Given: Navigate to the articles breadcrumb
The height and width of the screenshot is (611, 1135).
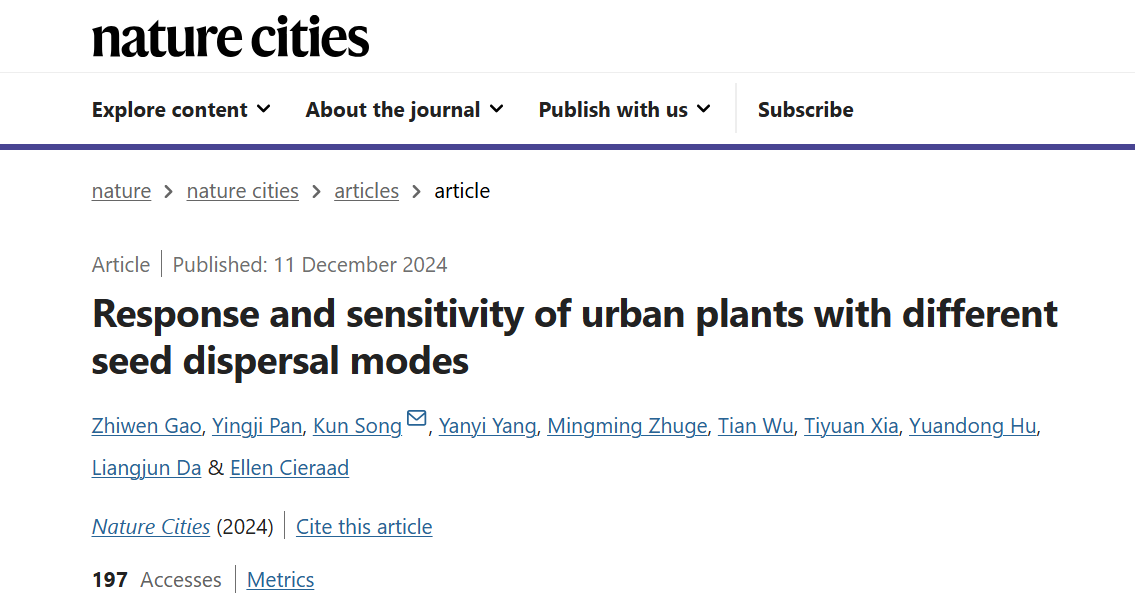Looking at the screenshot, I should 366,191.
